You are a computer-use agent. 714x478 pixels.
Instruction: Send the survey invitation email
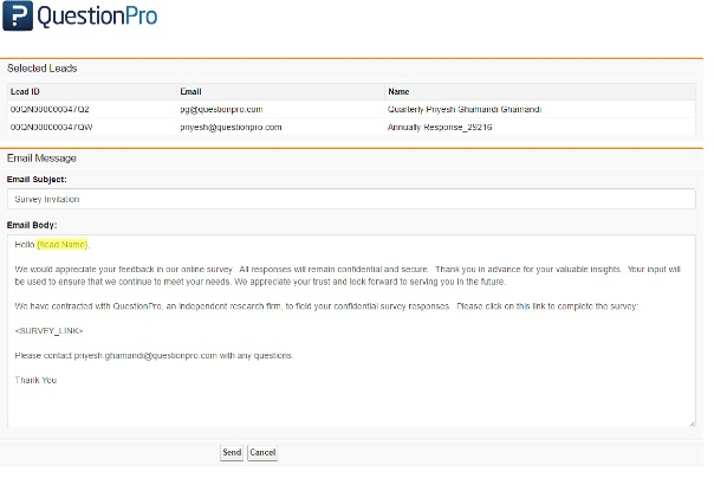point(232,453)
